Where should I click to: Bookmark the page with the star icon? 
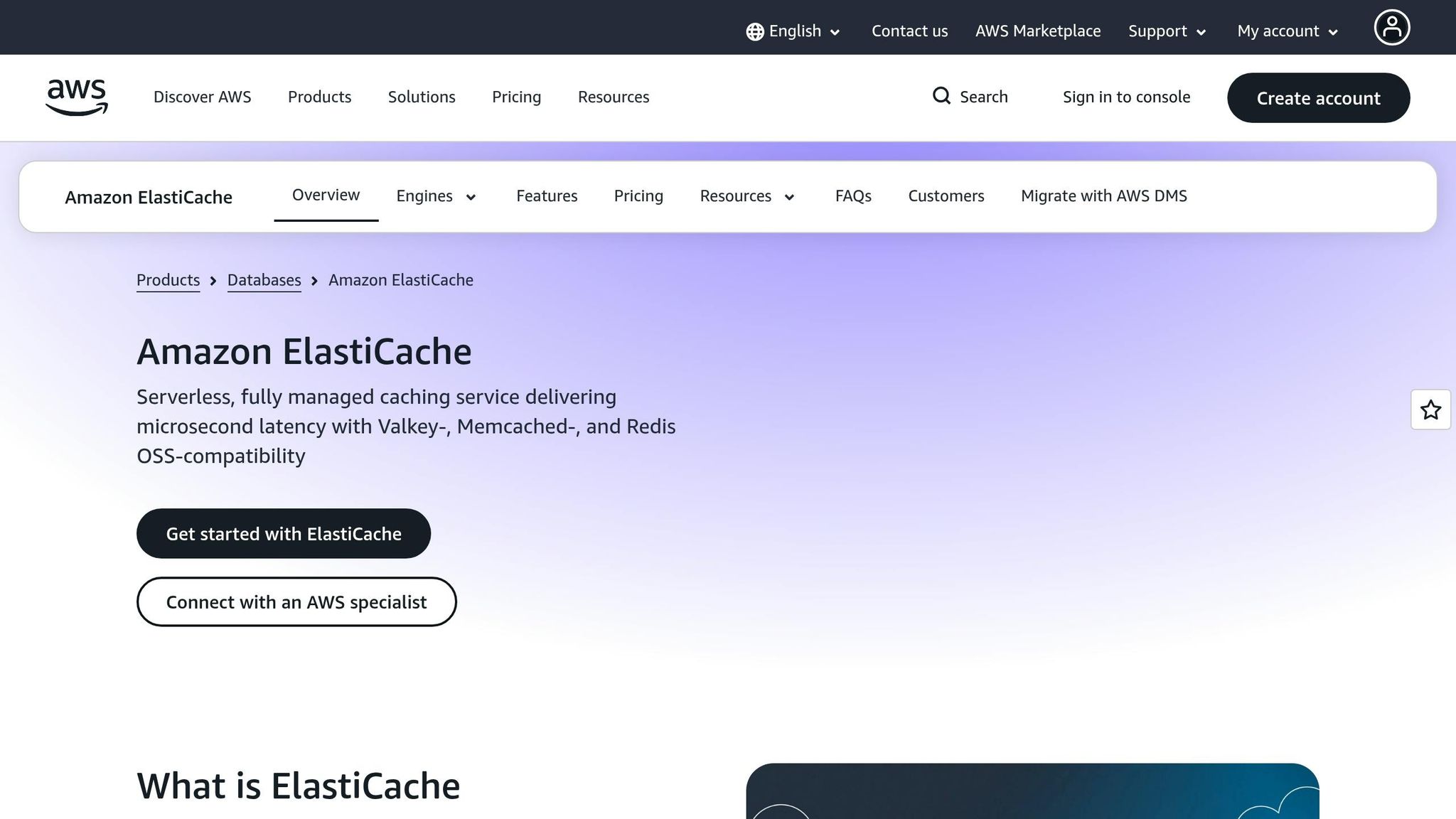click(1430, 410)
